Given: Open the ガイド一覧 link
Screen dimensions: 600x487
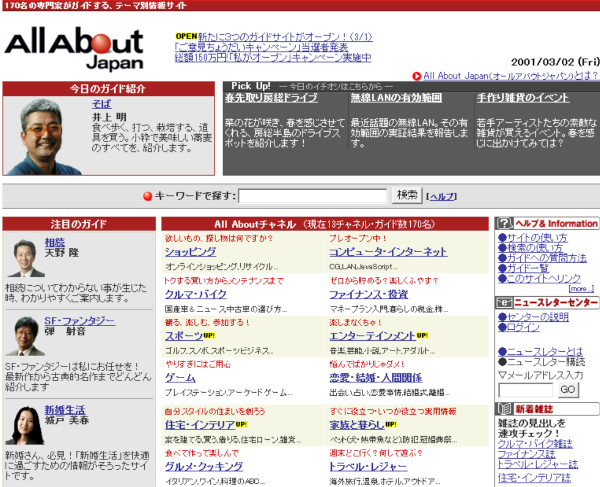Looking at the screenshot, I should tap(523, 268).
